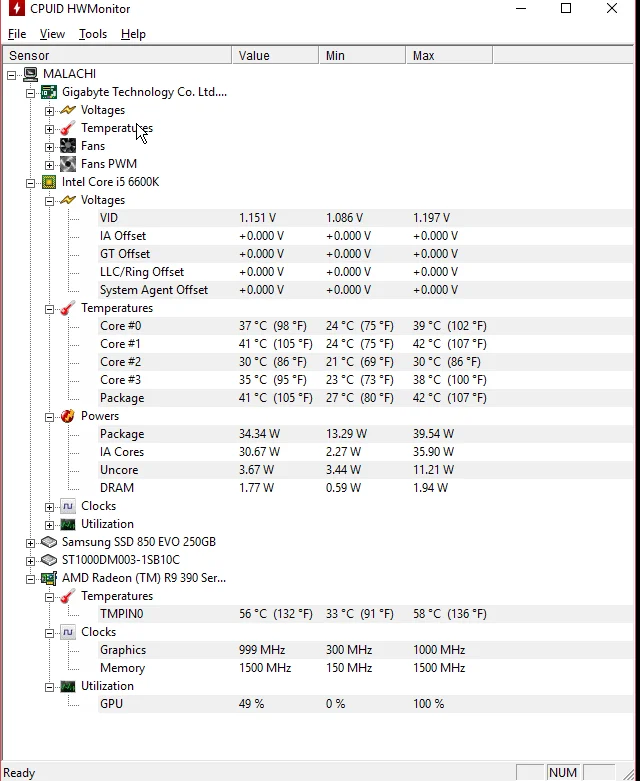Open the Tools menu

point(93,34)
